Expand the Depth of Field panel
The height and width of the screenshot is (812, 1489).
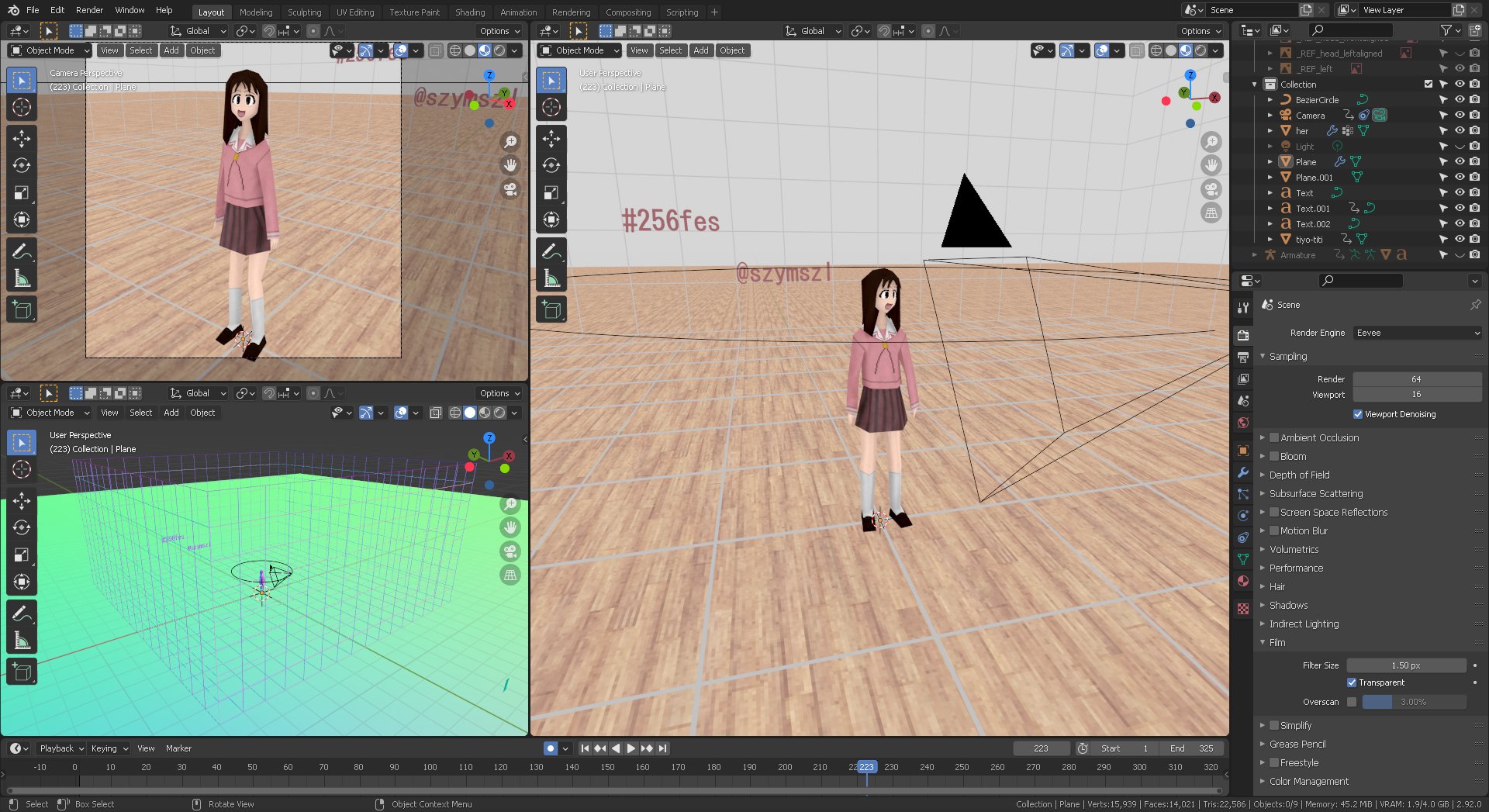pyautogui.click(x=1299, y=475)
